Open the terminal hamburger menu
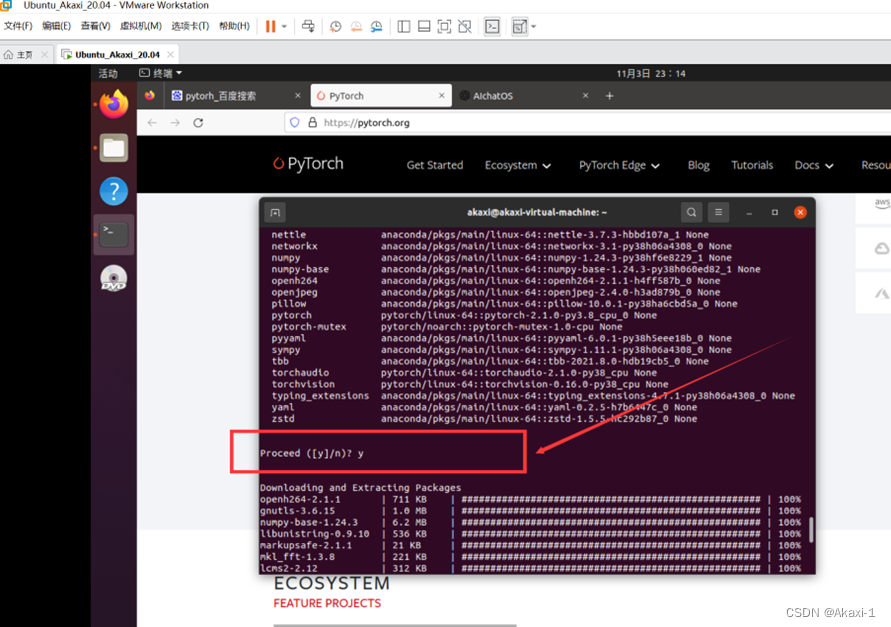The width and height of the screenshot is (891, 627). tap(718, 213)
